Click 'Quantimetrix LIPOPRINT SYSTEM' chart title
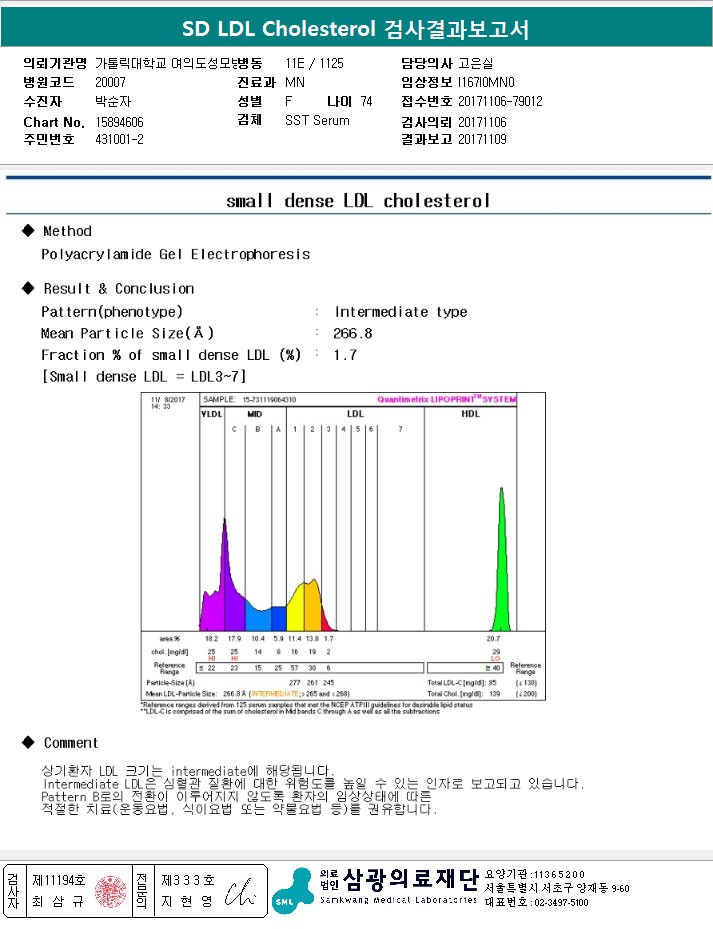 (x=447, y=399)
